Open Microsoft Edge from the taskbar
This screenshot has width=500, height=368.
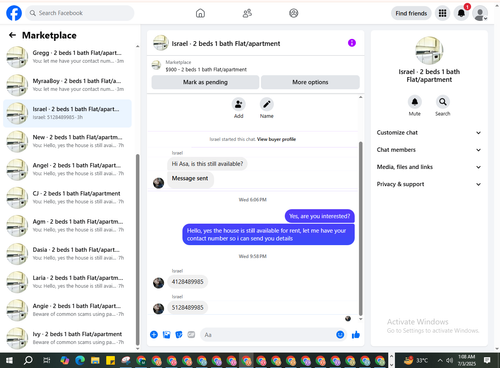click(x=80, y=360)
